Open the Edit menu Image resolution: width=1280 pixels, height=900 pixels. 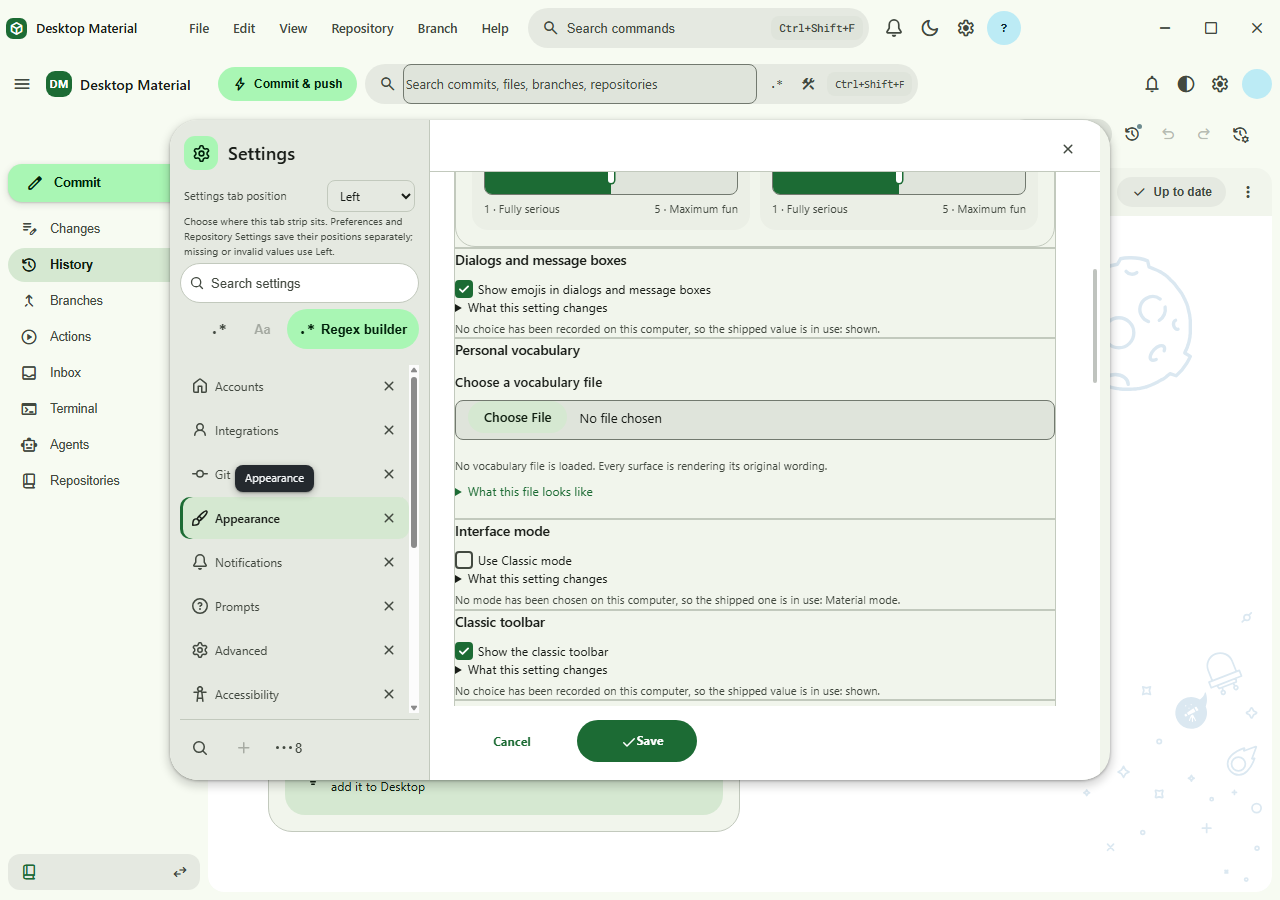coord(244,28)
